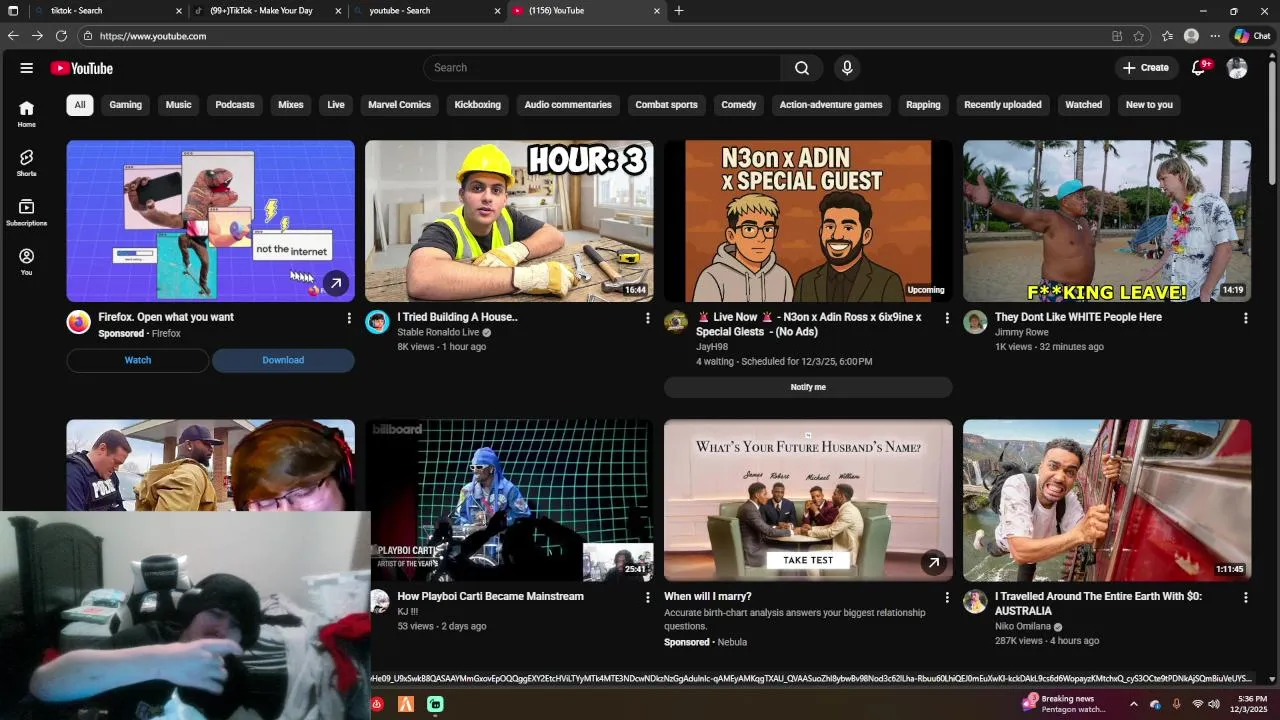Open options for I Tried Building A House
Viewport: 1280px width, 720px height.
[x=647, y=318]
